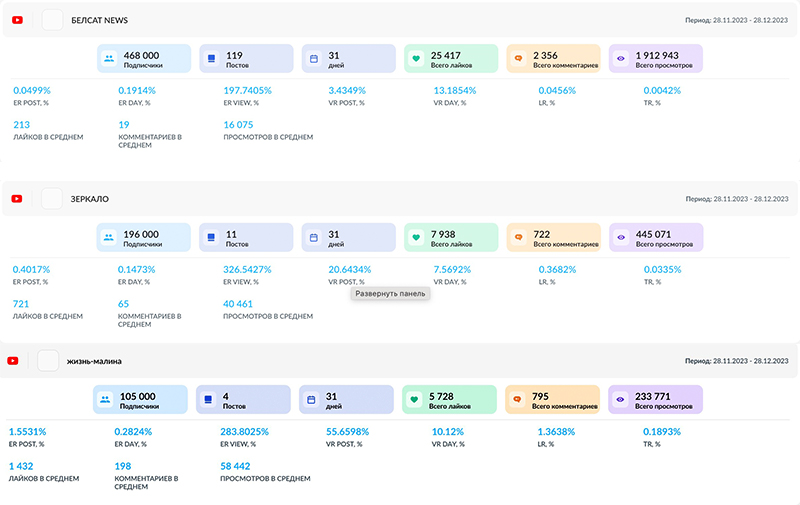The image size is (800, 505).
Task: Open VR POST value 55.6598% for жизнь-малина
Action: [x=349, y=432]
